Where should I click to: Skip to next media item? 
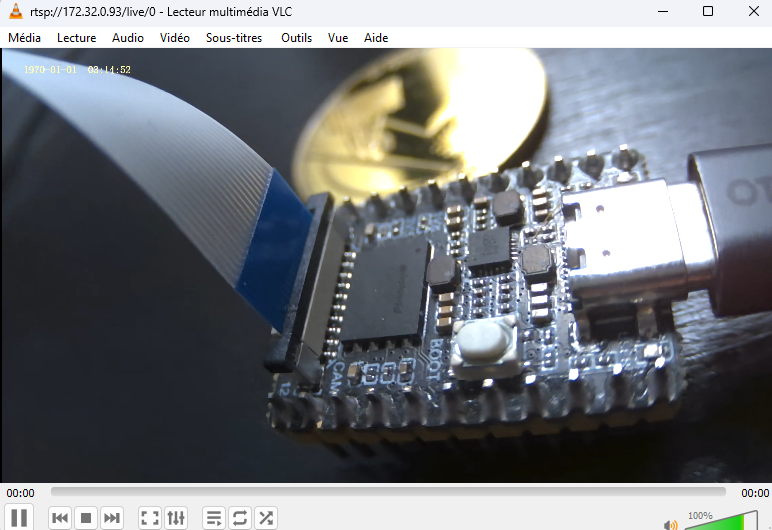112,517
